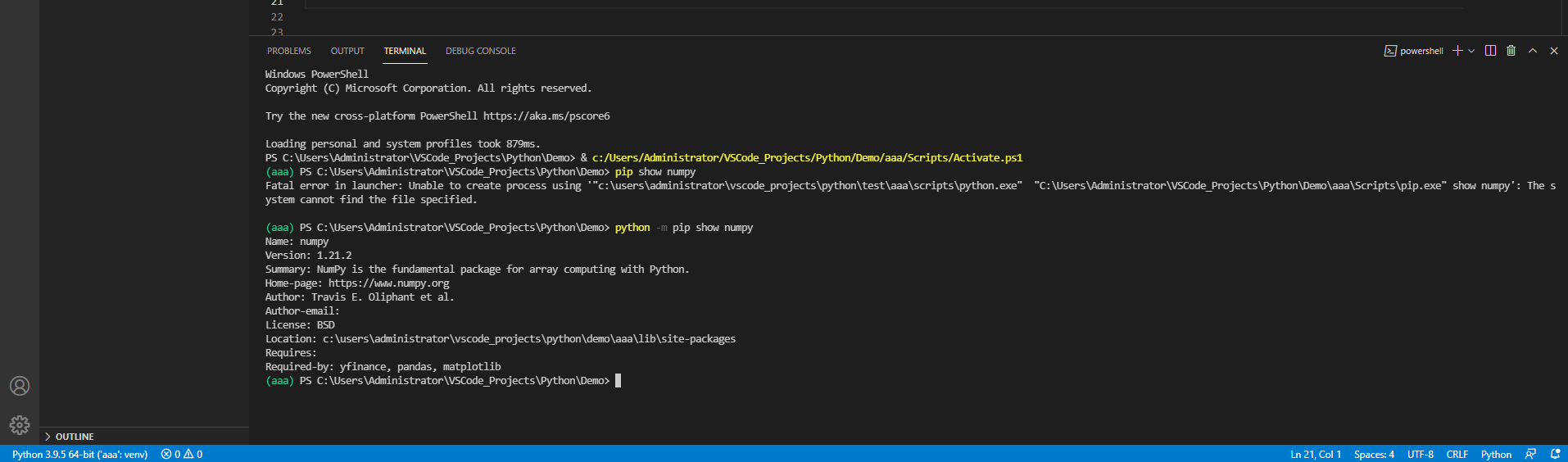1568x462 pixels.
Task: Click the new terminal plus icon
Action: [1457, 51]
